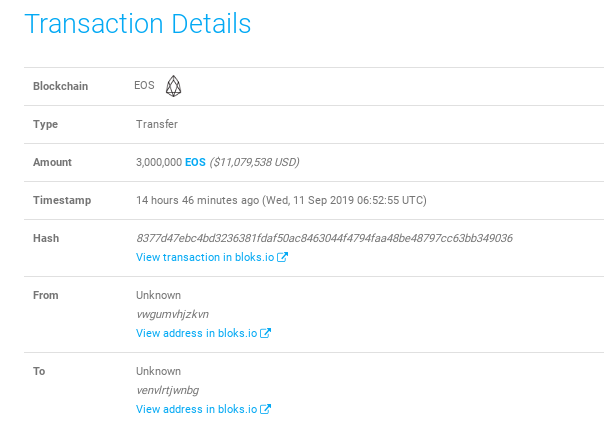The image size is (604, 442).
Task: Click the blue EOS currency link
Action: click(x=195, y=162)
